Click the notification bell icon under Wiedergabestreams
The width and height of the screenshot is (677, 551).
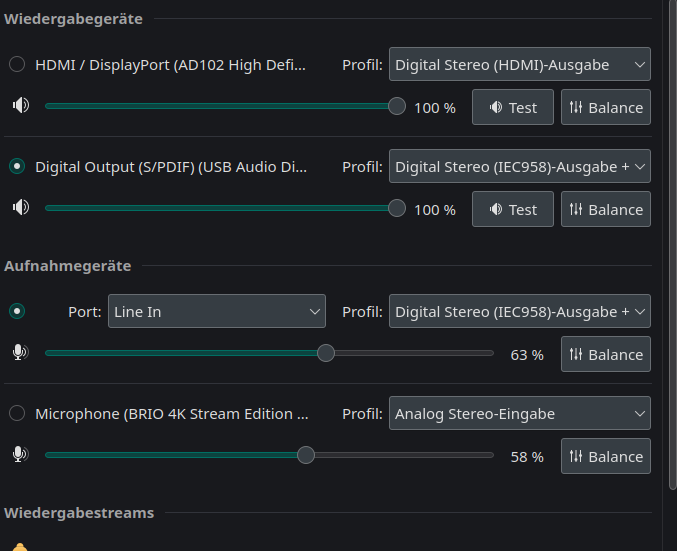(20, 547)
